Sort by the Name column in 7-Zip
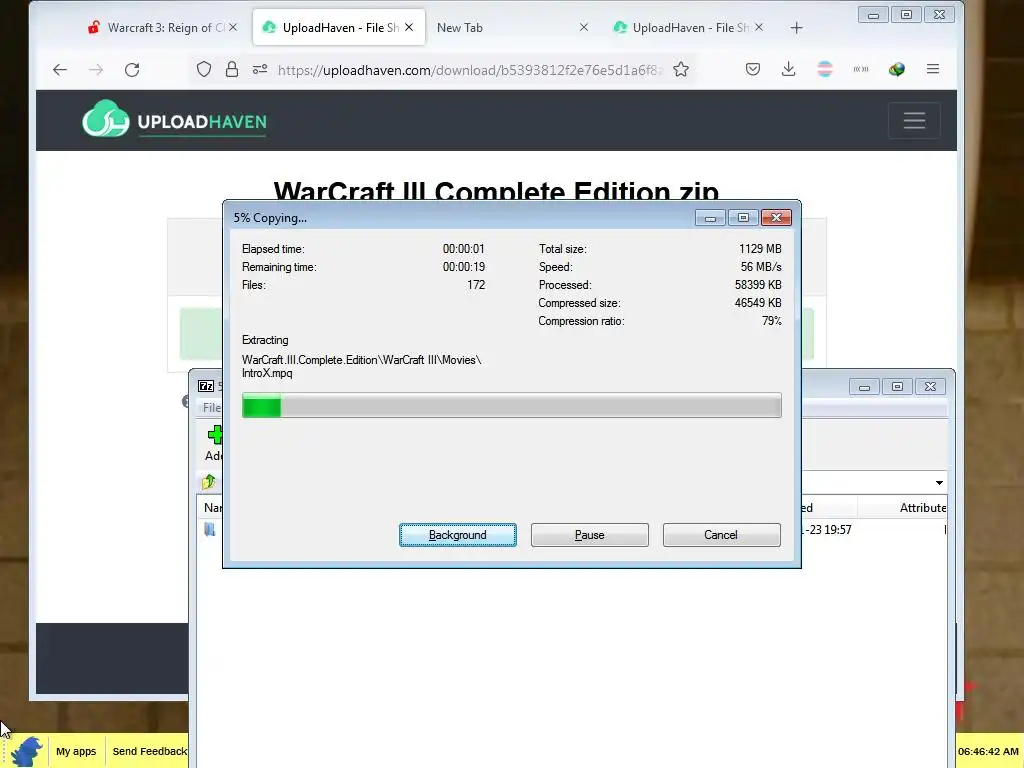 pyautogui.click(x=212, y=507)
